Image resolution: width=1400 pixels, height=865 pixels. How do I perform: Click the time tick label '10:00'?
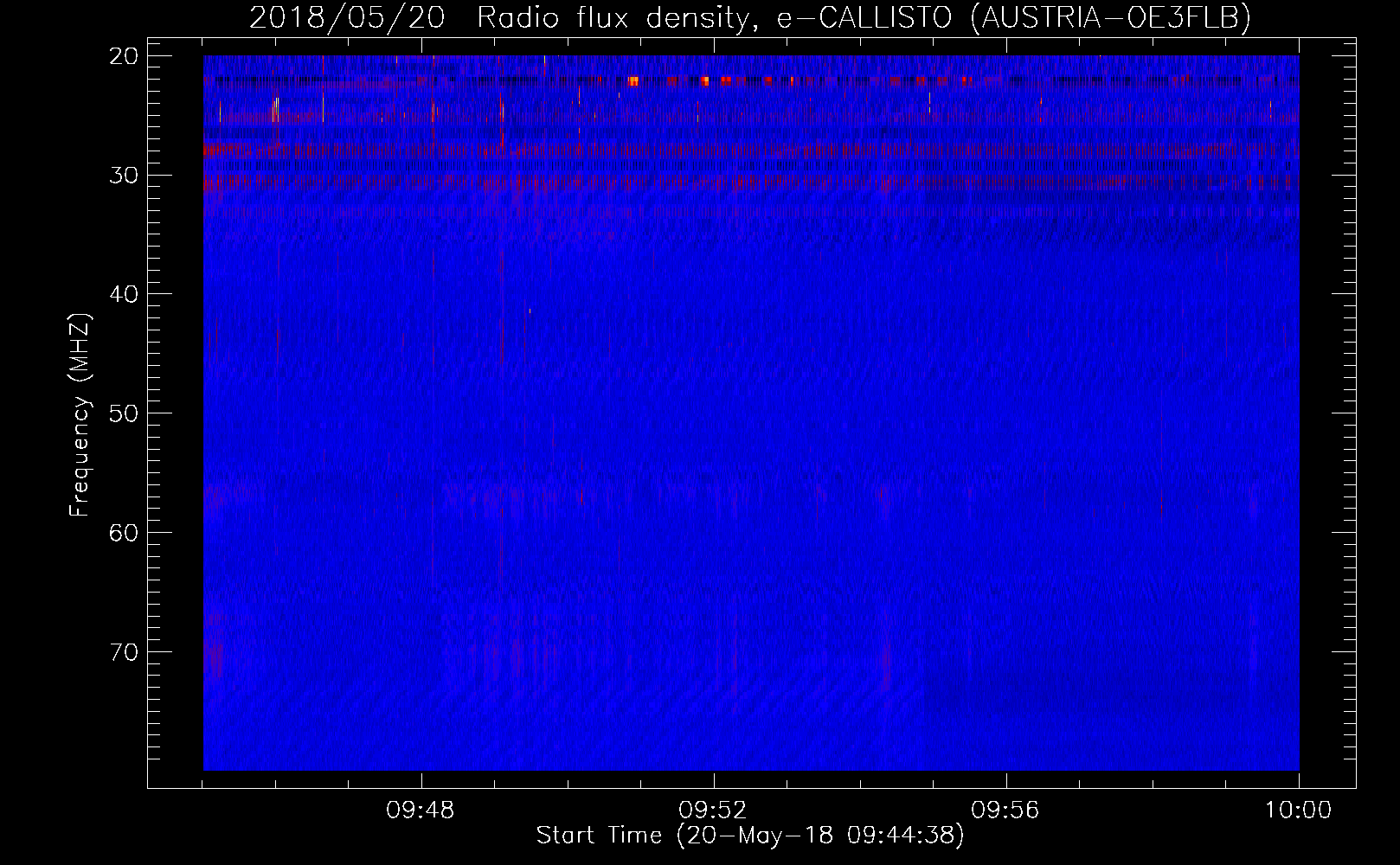[x=1298, y=811]
